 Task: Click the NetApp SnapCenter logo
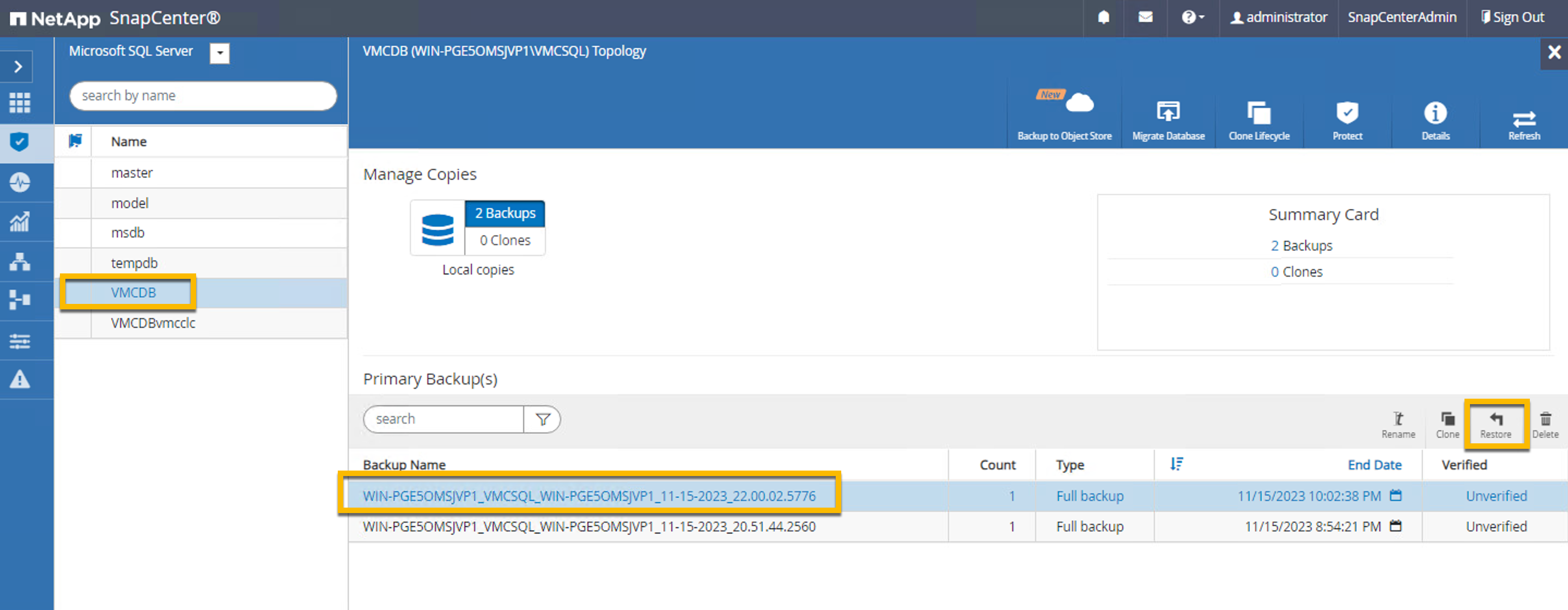tap(116, 19)
